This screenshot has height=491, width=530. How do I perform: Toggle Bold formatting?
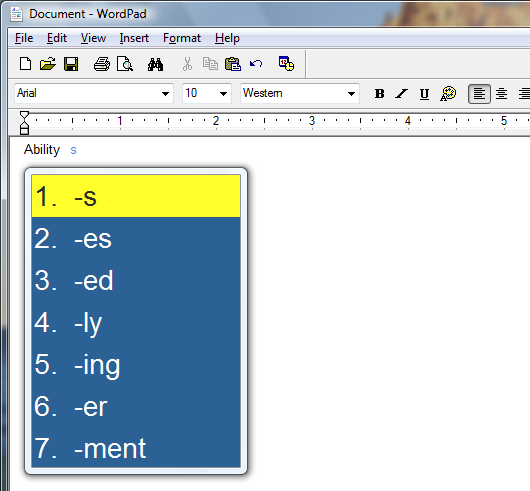tap(379, 94)
